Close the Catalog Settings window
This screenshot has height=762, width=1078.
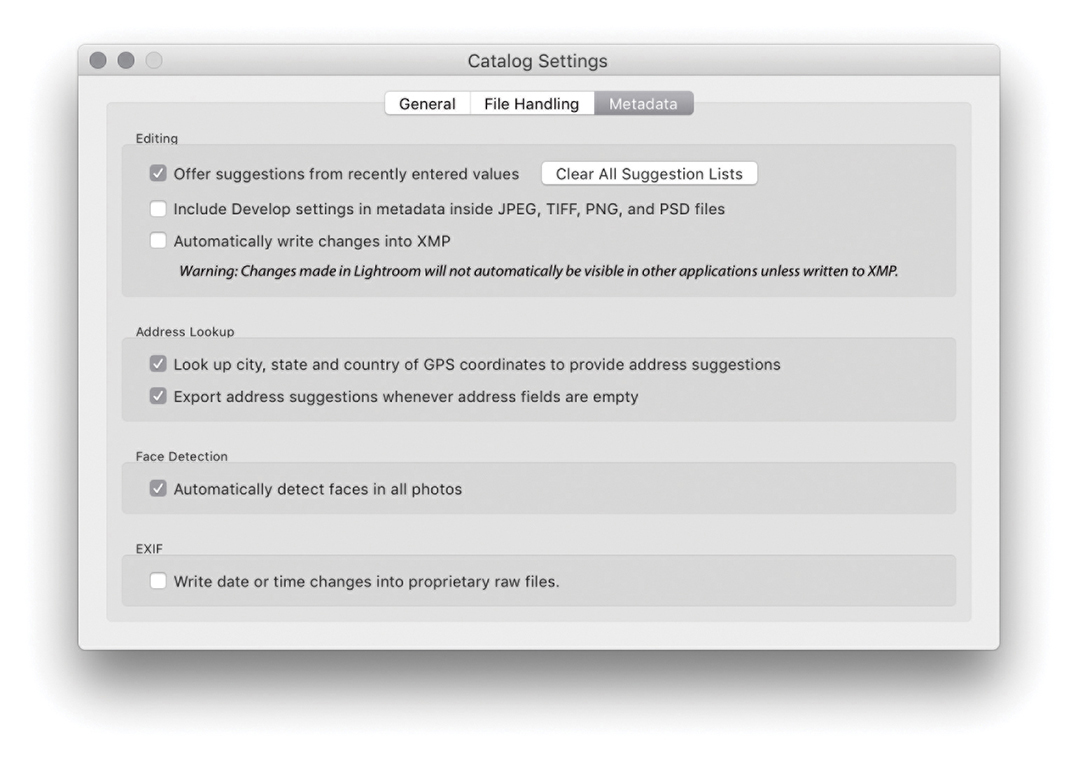pyautogui.click(x=100, y=61)
